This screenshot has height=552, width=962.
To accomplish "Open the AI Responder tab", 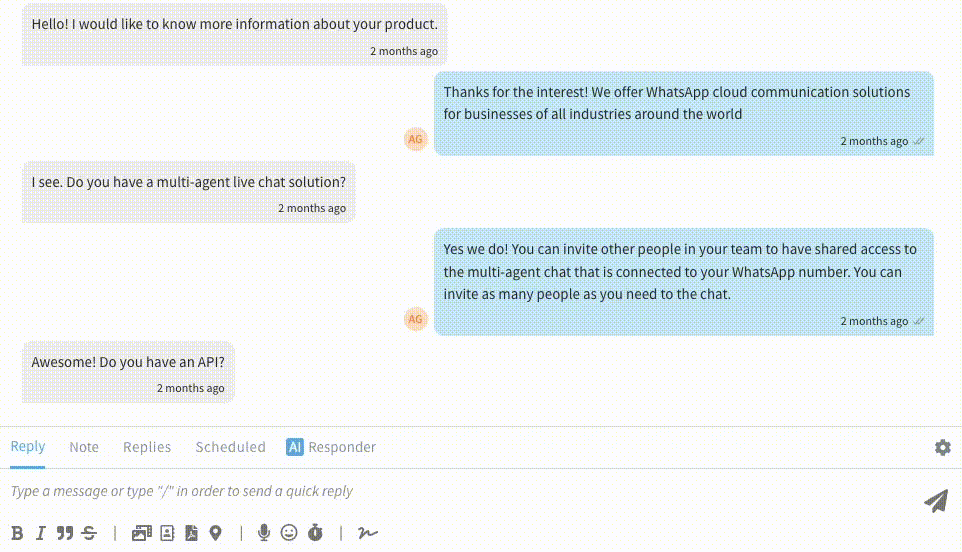I will 331,447.
